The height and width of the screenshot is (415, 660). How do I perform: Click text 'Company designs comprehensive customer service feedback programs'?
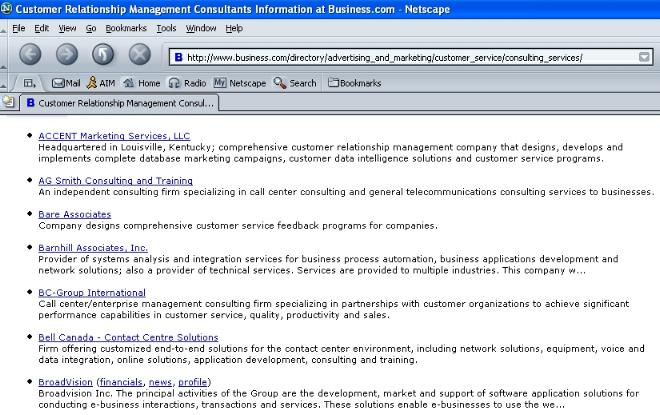coord(202,226)
